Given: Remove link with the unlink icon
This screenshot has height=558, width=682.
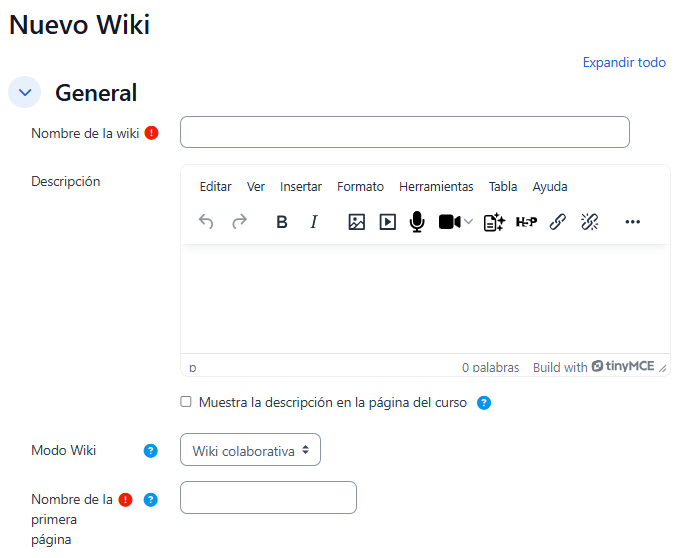Looking at the screenshot, I should coord(589,222).
